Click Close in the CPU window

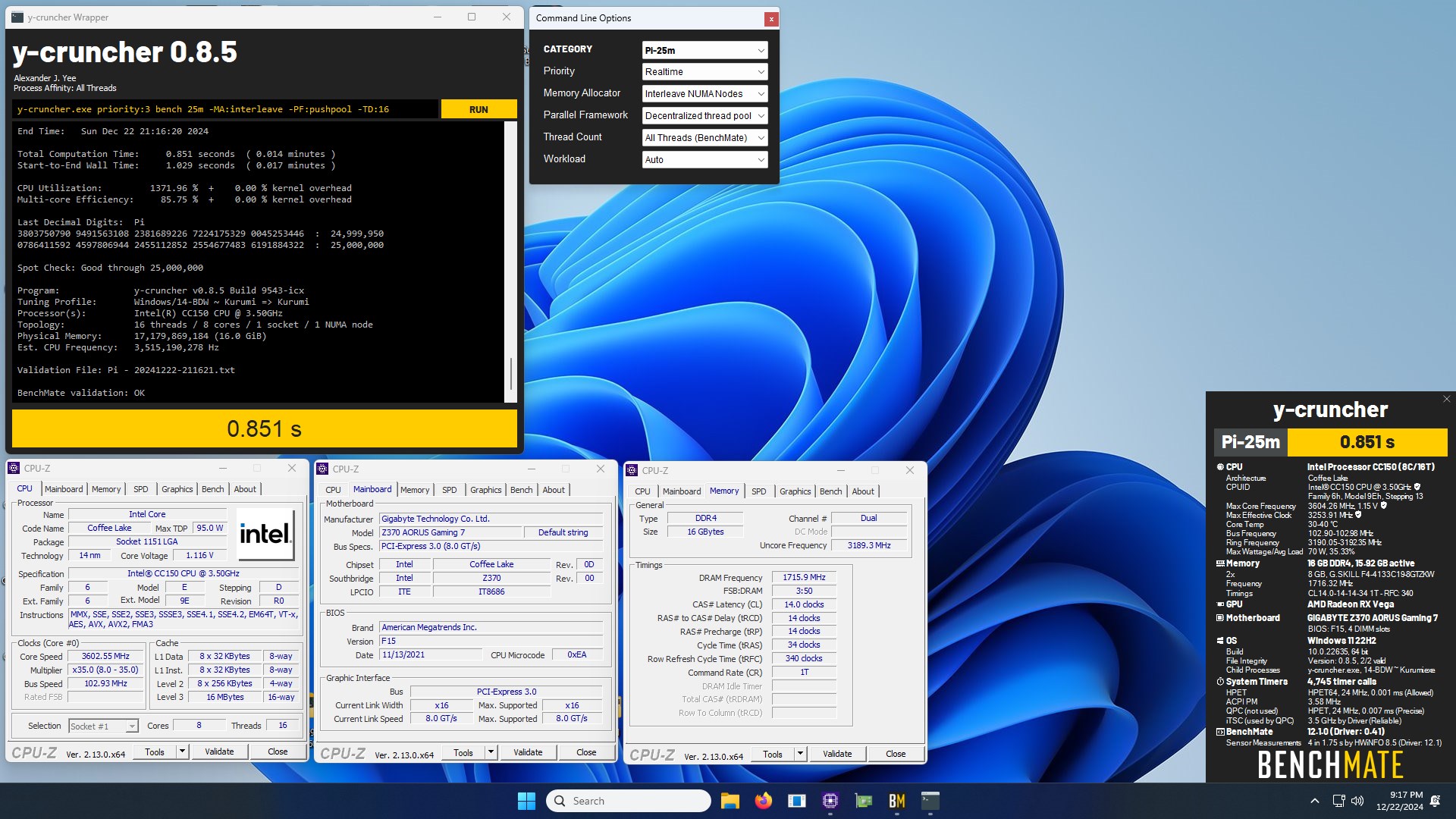pos(278,752)
